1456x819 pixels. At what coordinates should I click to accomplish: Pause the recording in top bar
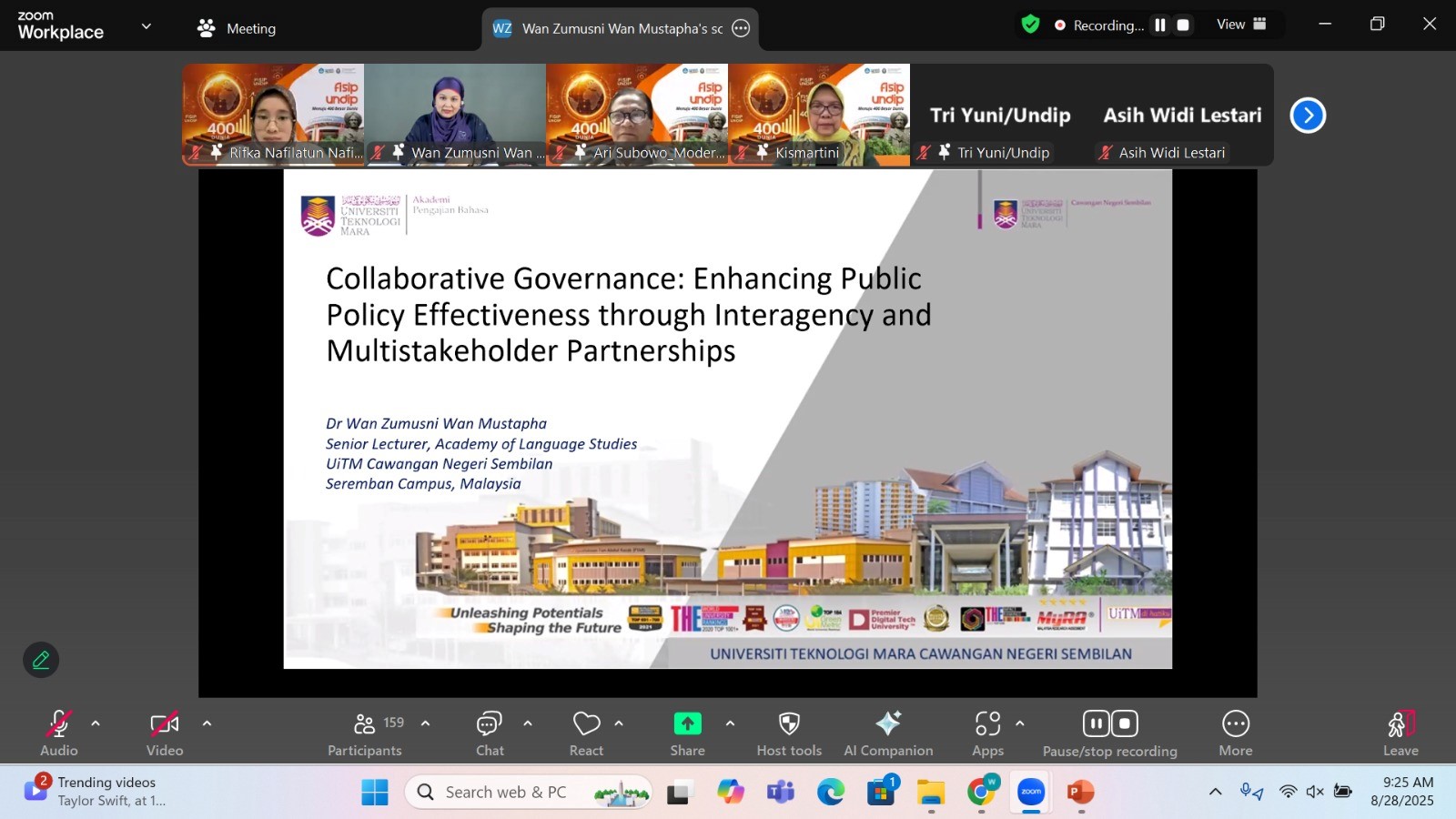[x=1160, y=25]
